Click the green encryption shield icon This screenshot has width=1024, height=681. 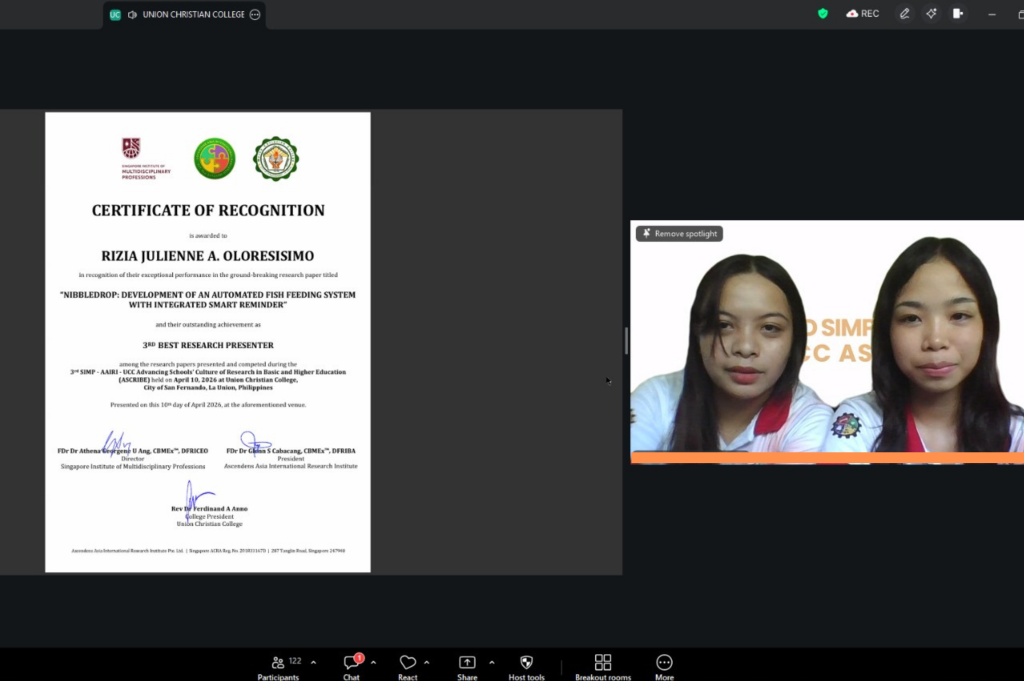[x=823, y=14]
